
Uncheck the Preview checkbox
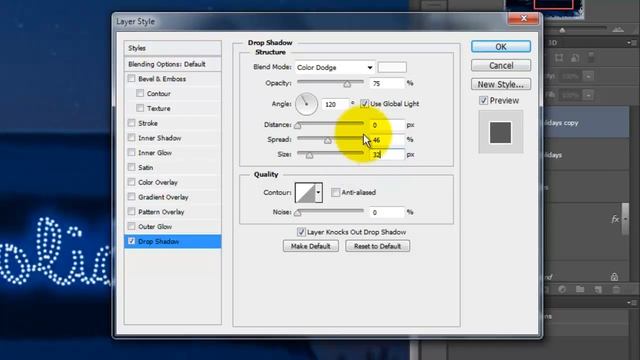pyautogui.click(x=483, y=100)
